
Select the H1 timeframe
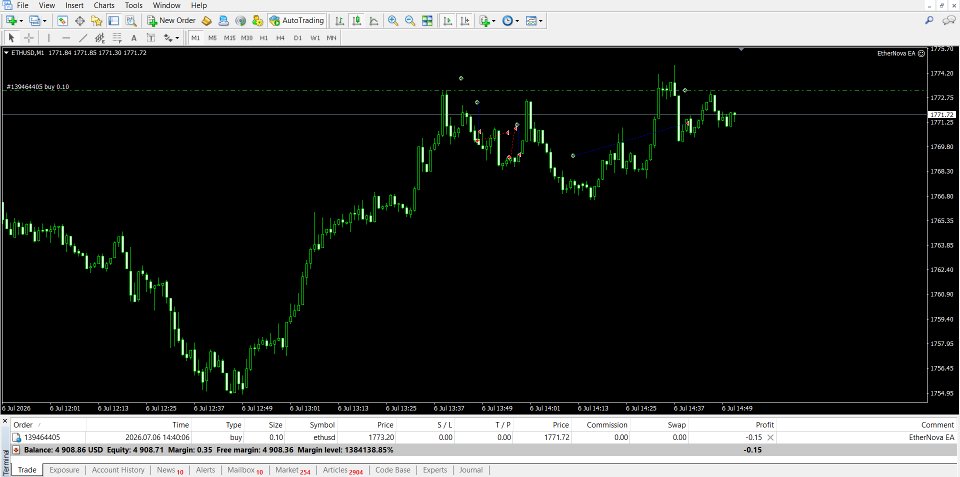[x=264, y=38]
